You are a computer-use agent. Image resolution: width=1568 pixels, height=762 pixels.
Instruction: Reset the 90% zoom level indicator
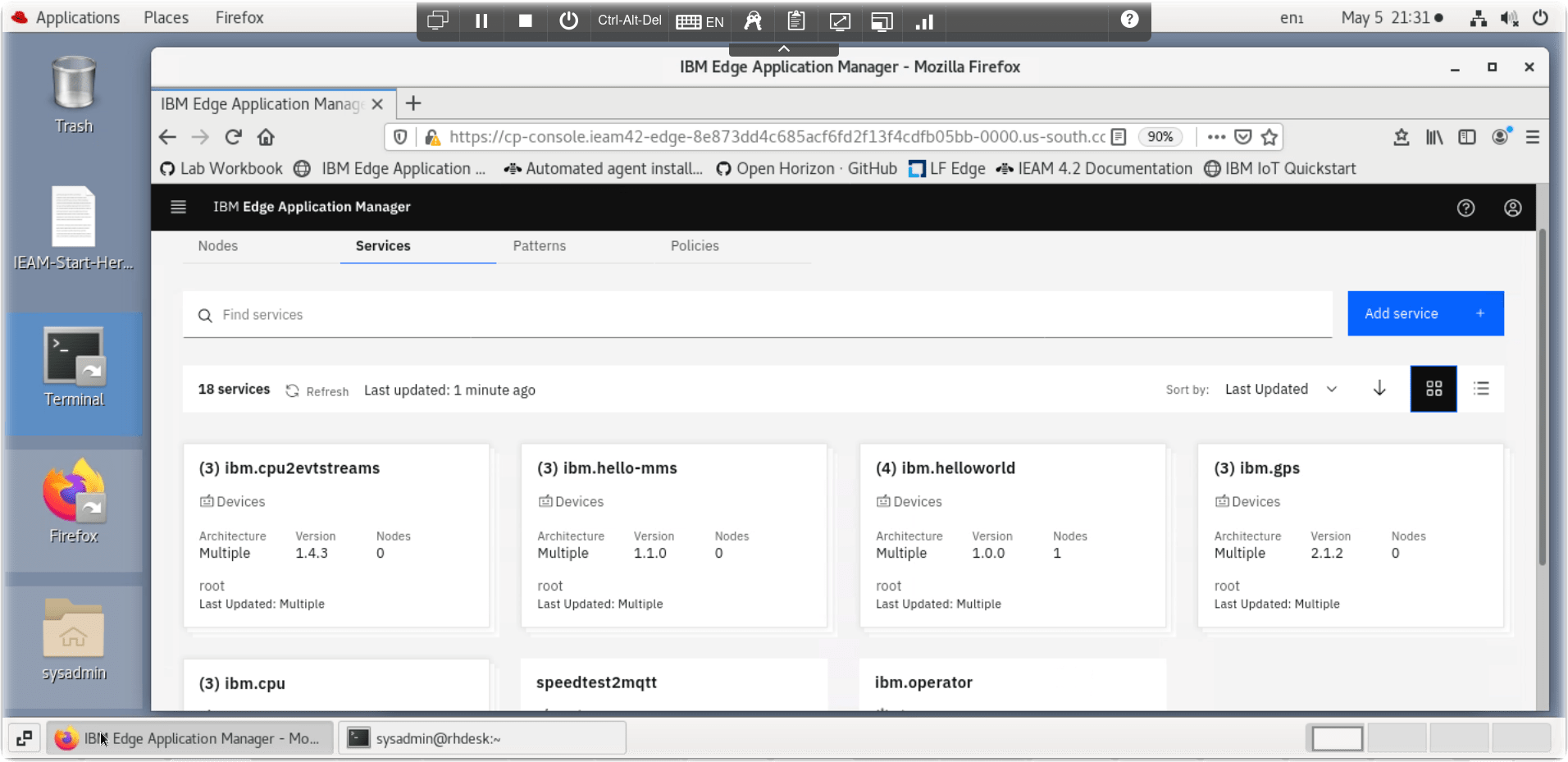pos(1160,137)
